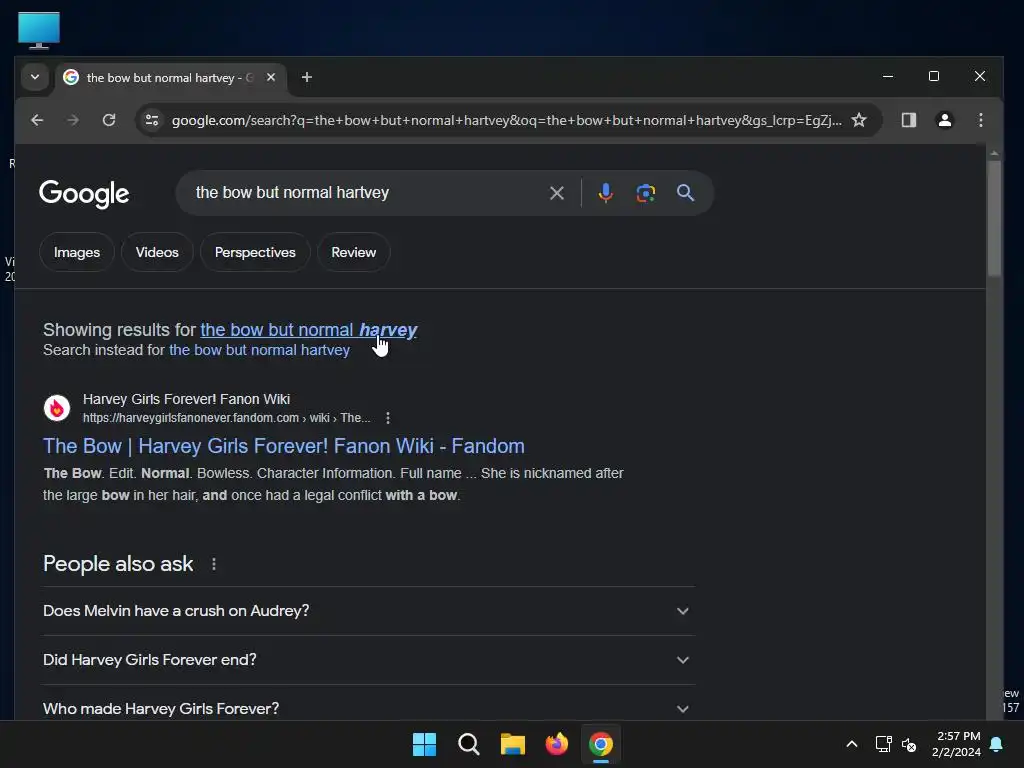The height and width of the screenshot is (768, 1024).
Task: Close the Google search tab
Action: point(271,77)
